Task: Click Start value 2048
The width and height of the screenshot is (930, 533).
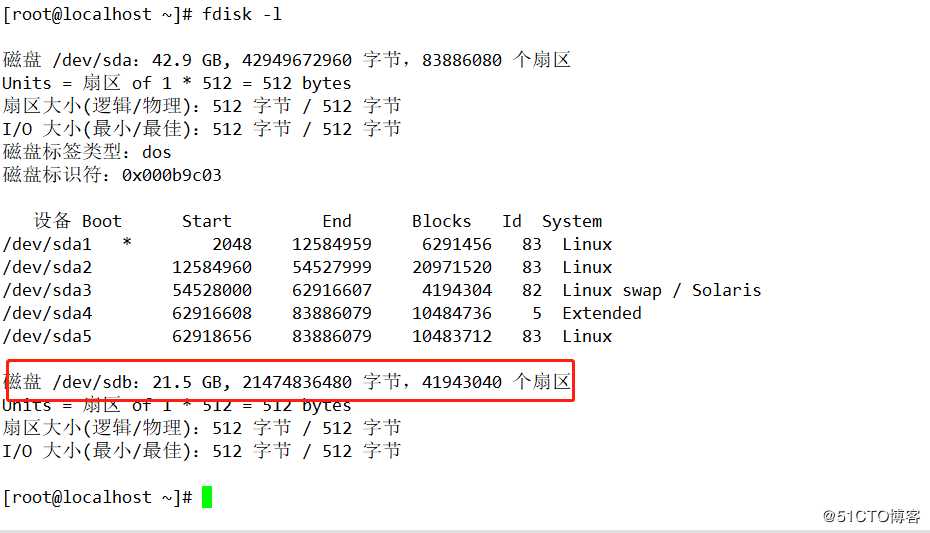Action: coord(232,244)
